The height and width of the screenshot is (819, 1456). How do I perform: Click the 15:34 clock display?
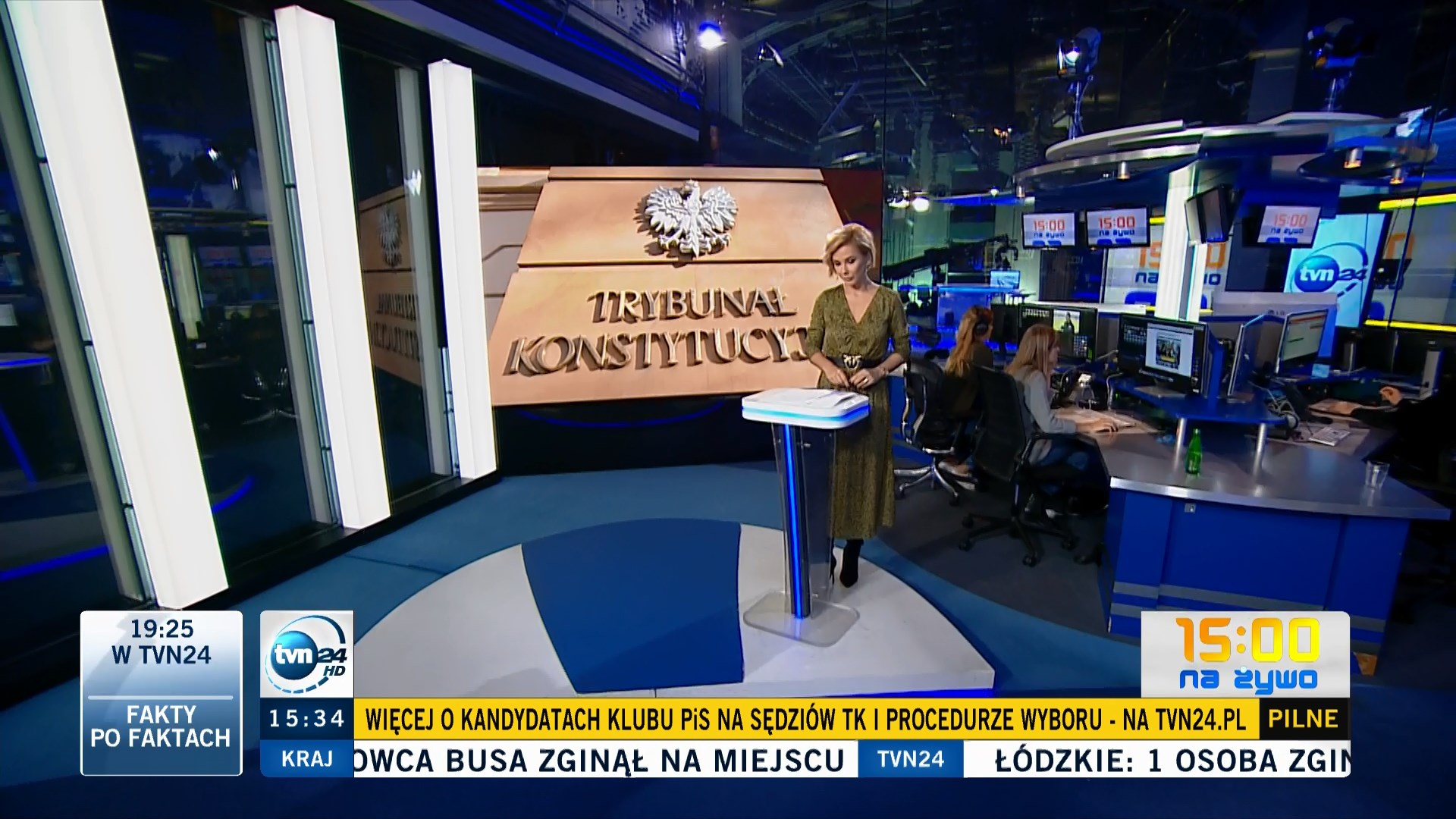(x=306, y=718)
